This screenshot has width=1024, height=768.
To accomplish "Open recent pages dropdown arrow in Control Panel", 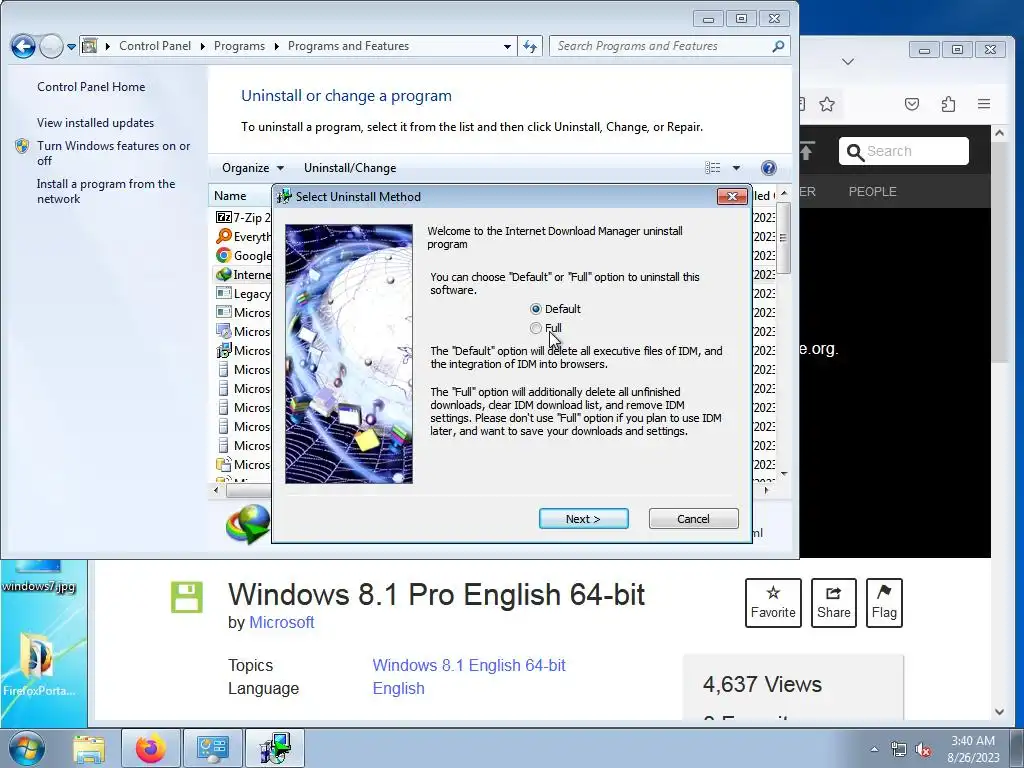I will pos(71,46).
